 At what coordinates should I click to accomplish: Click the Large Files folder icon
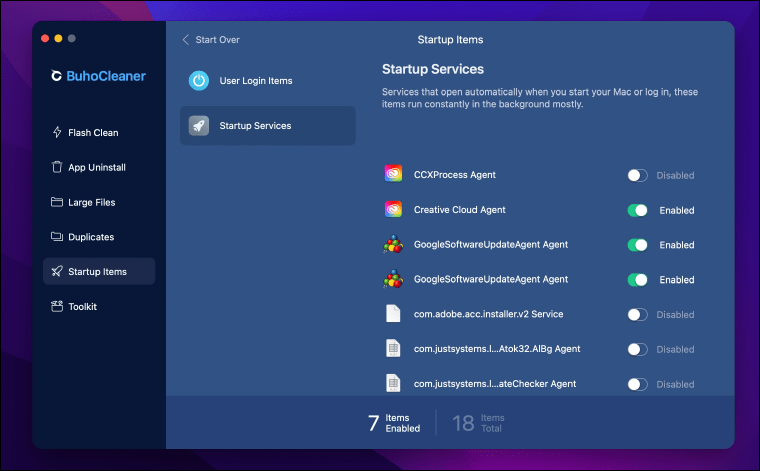coord(57,202)
